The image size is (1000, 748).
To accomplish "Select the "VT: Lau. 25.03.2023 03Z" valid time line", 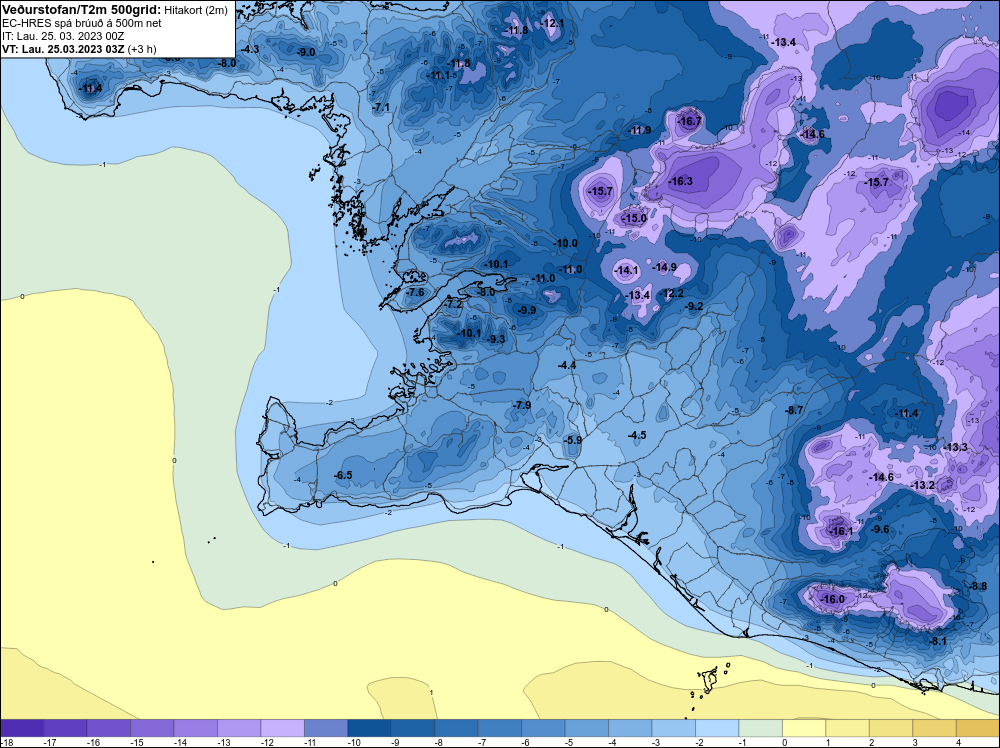I will 63,49.
